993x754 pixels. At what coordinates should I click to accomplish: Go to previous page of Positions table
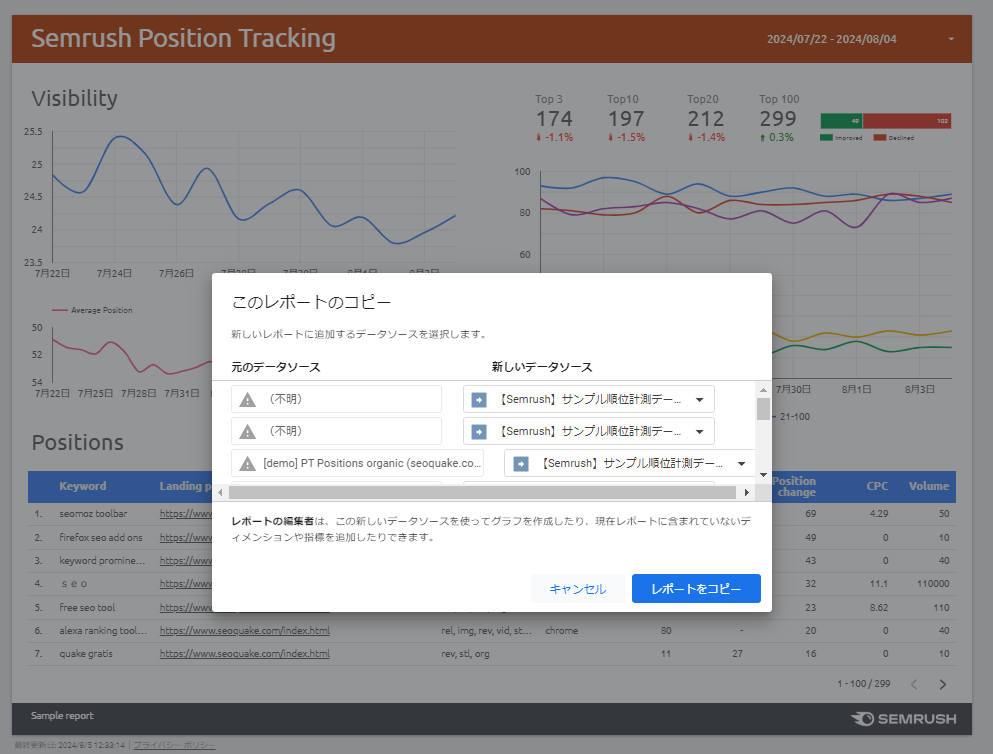click(x=914, y=684)
